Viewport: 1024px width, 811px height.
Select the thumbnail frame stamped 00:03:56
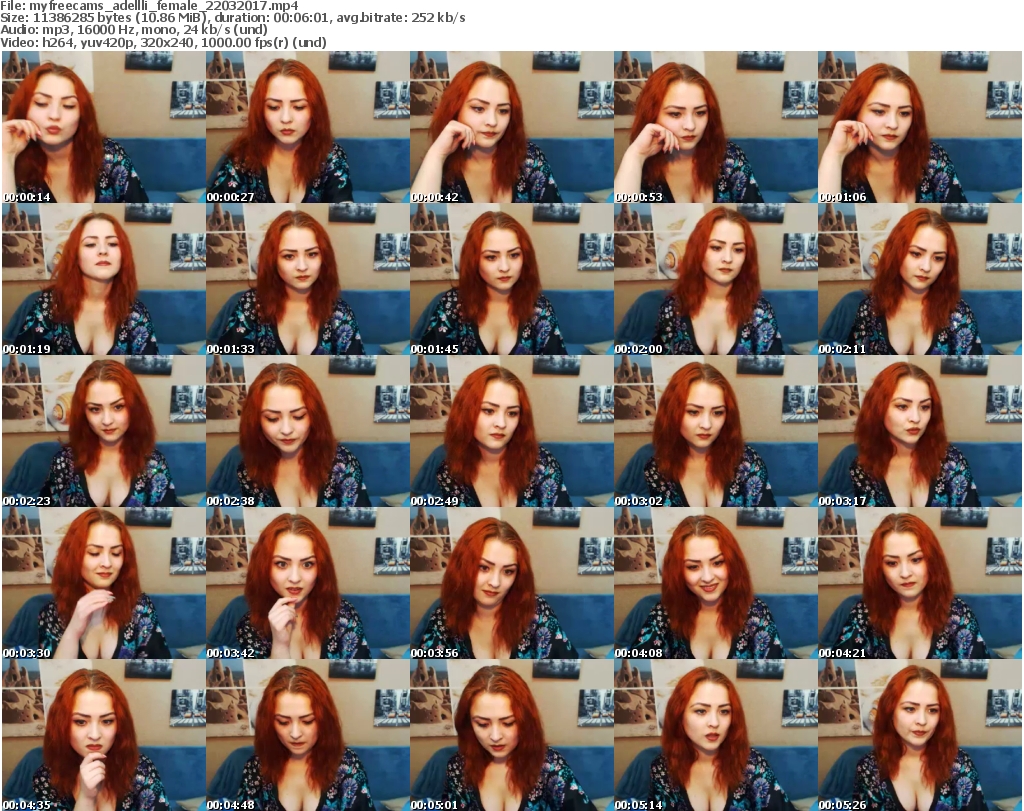tap(511, 584)
